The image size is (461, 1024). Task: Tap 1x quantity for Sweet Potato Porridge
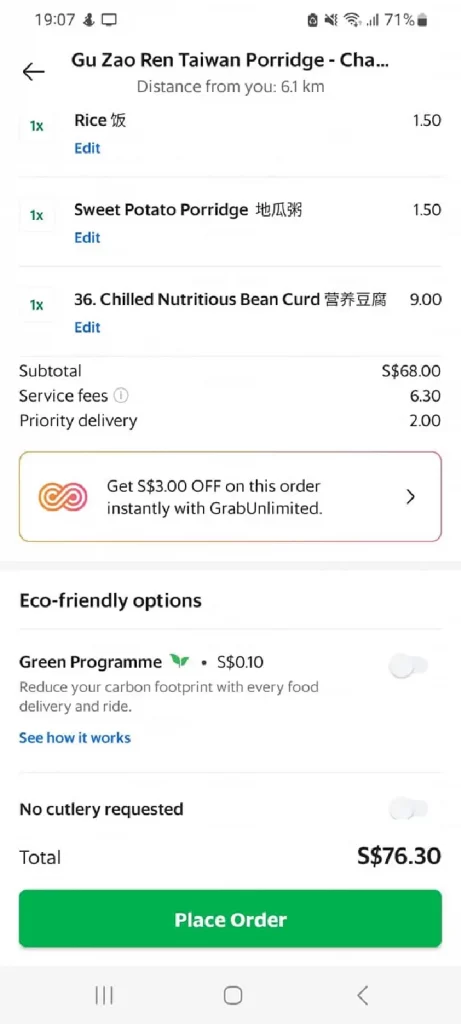(37, 216)
